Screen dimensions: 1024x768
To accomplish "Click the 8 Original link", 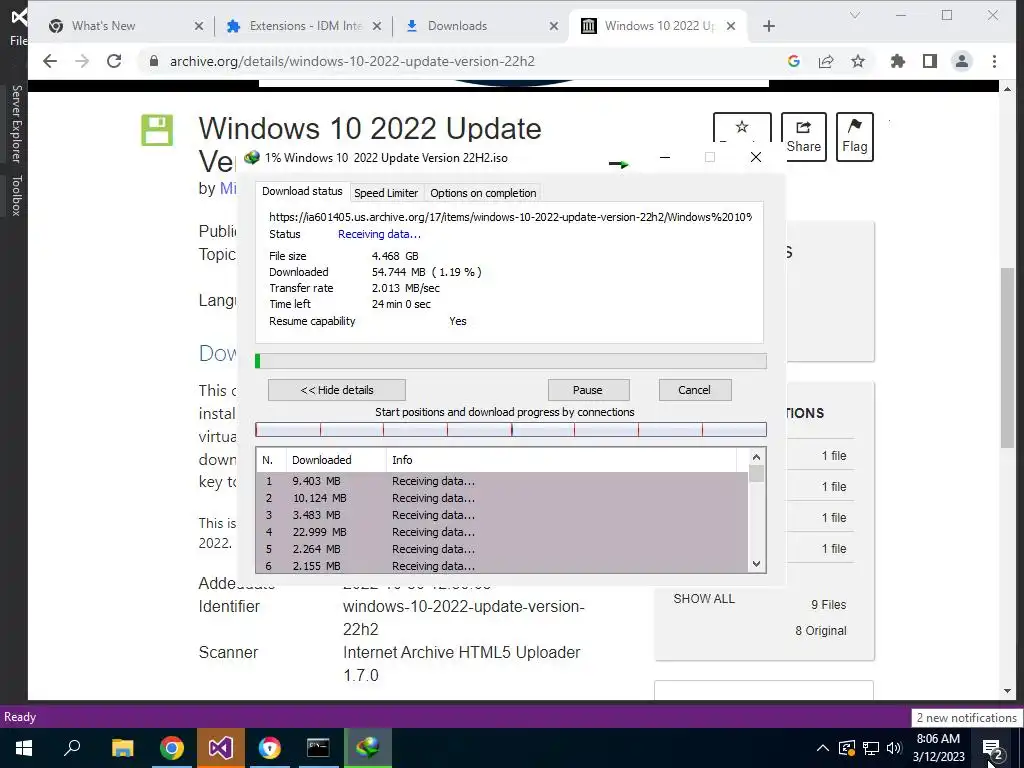I will point(821,631).
